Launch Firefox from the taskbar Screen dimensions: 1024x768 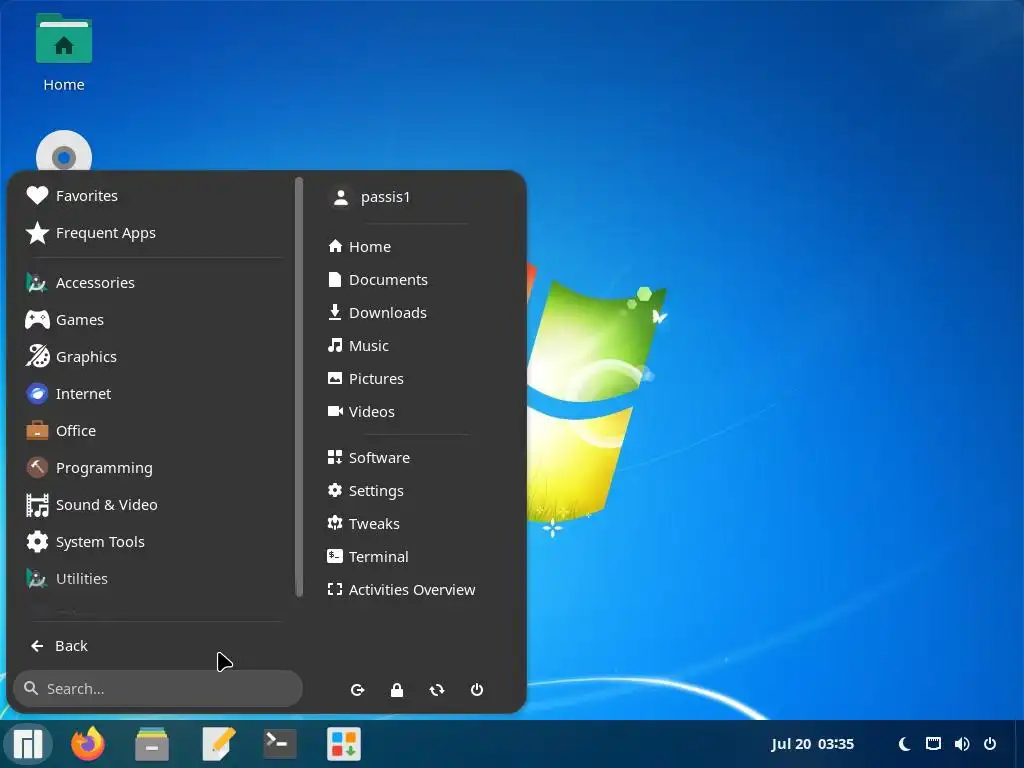[88, 744]
